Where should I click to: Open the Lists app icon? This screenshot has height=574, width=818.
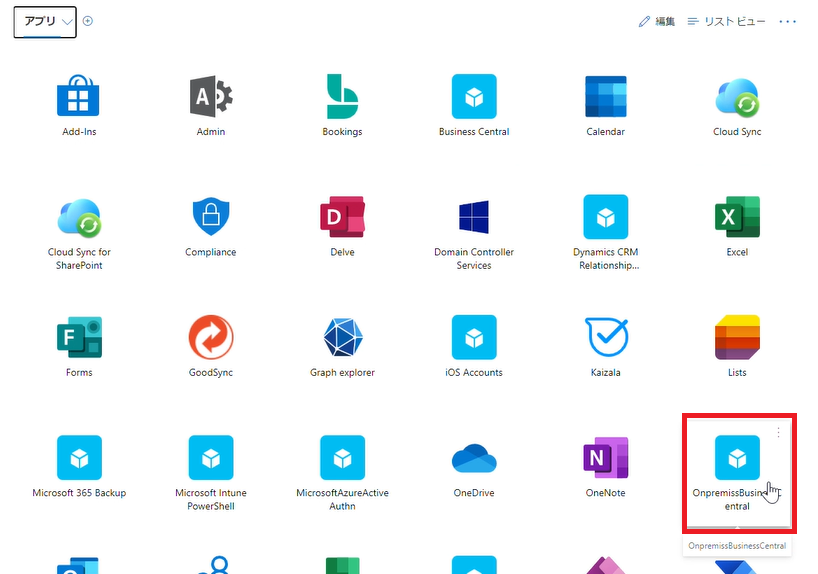point(737,337)
